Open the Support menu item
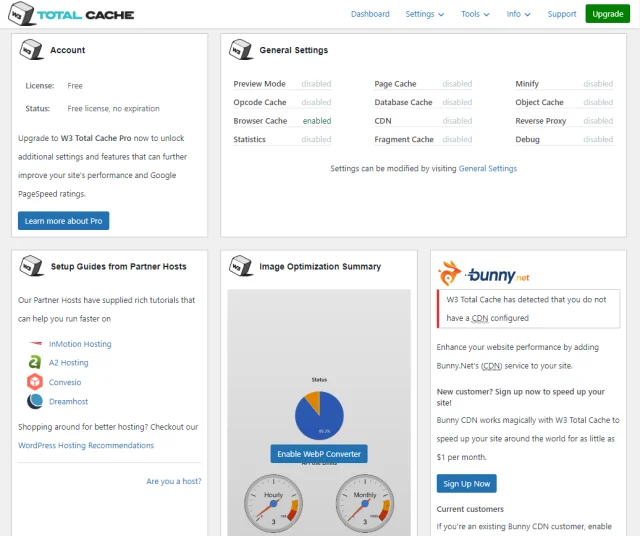Viewport: 640px width, 536px height. pyautogui.click(x=561, y=14)
